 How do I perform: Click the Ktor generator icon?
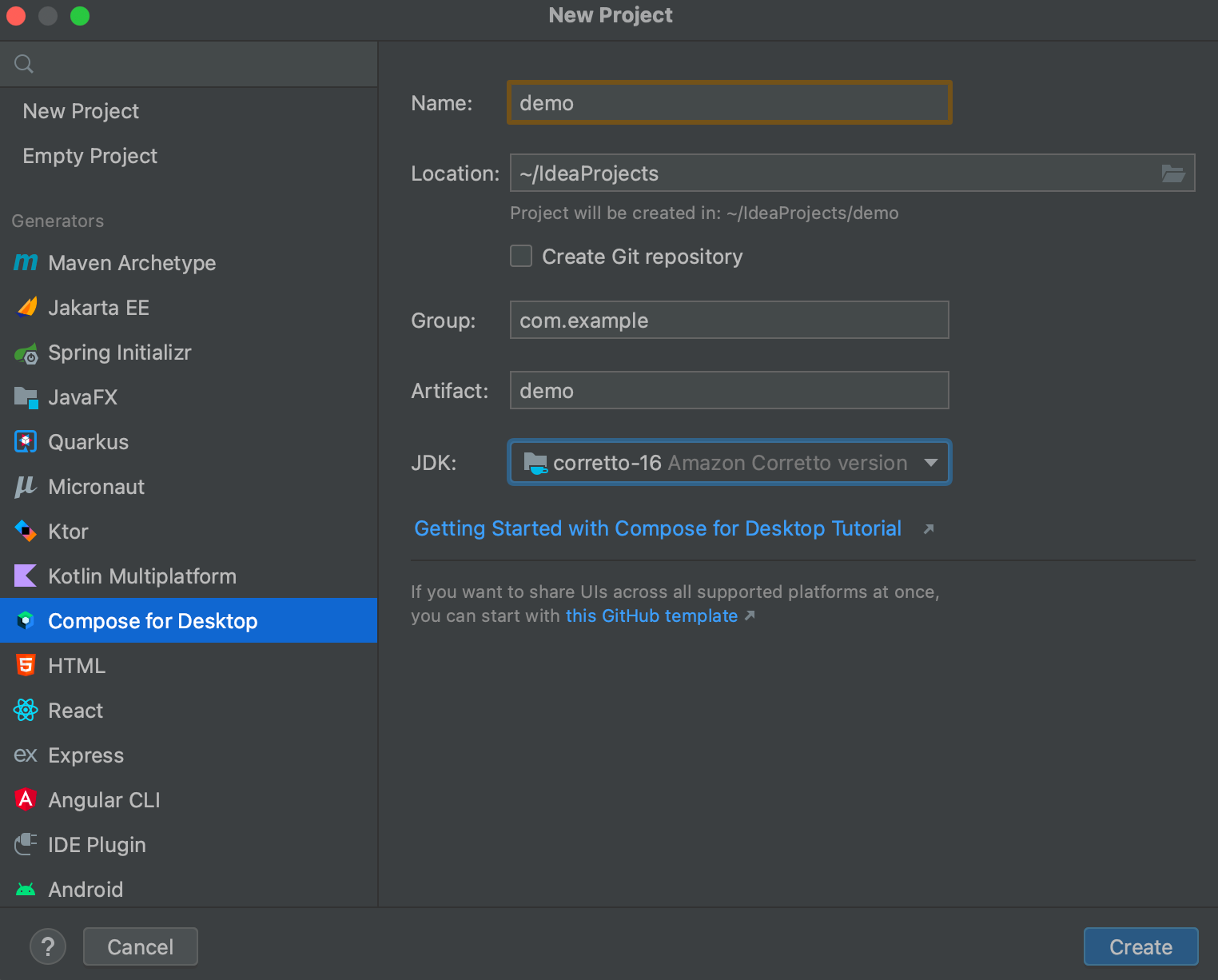click(x=26, y=531)
